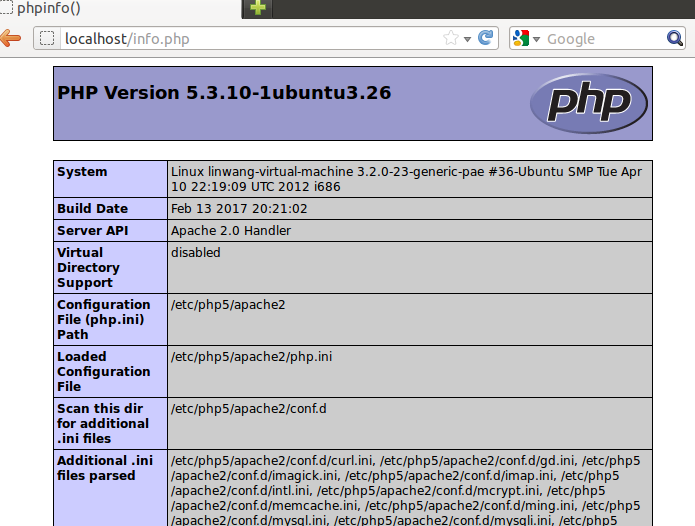The width and height of the screenshot is (695, 526).
Task: Click the PHP logo image
Action: pos(589,103)
